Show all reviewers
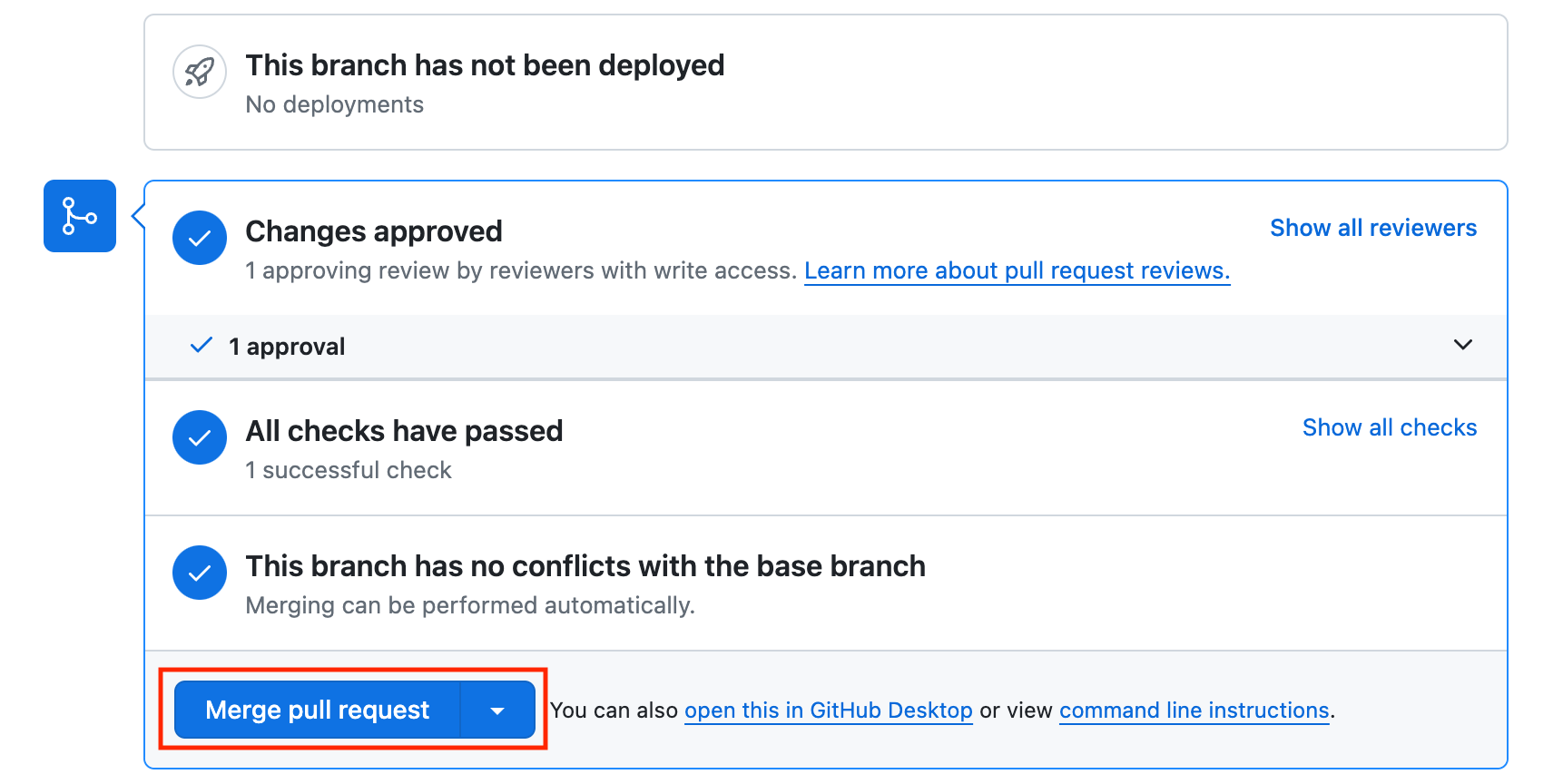Image resolution: width=1563 pixels, height=784 pixels. coord(1372,228)
